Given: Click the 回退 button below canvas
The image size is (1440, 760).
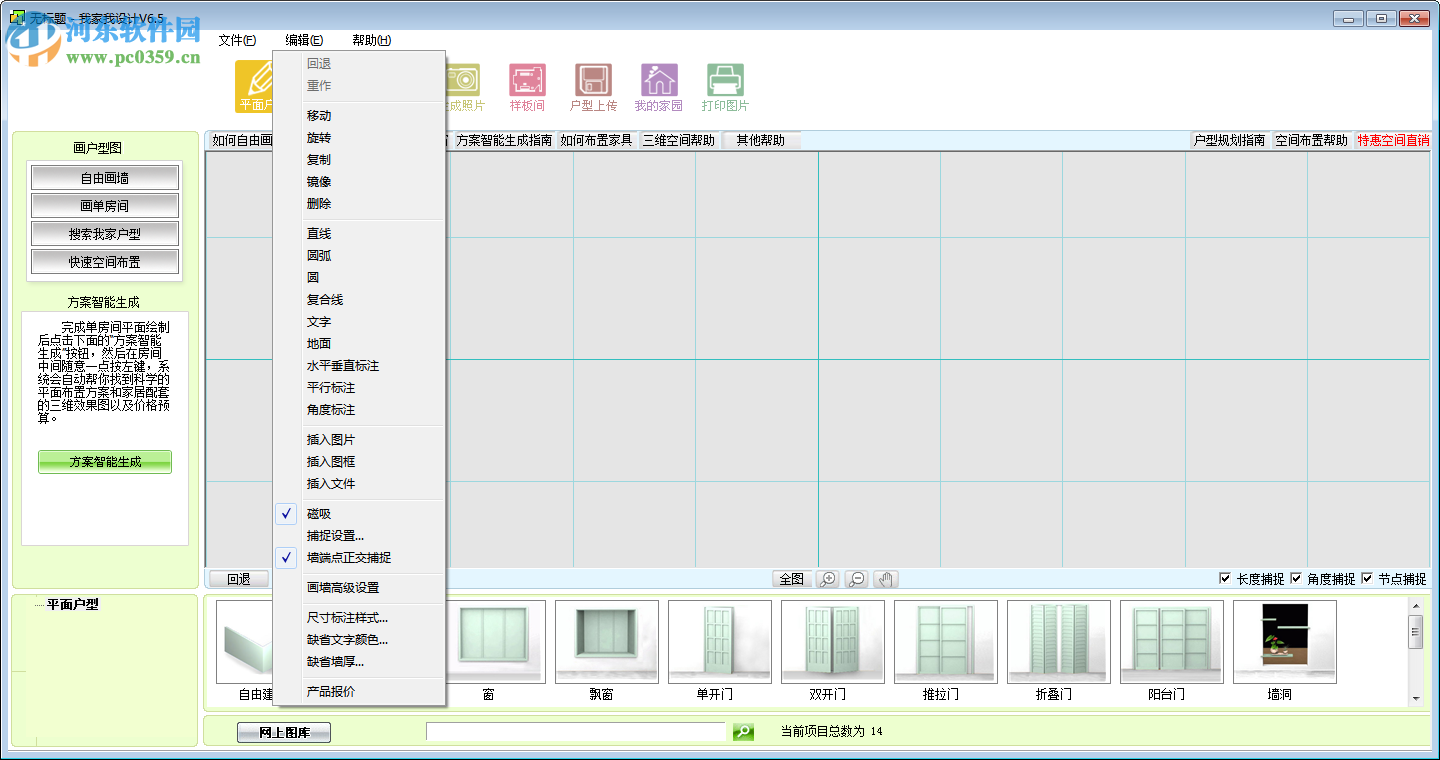Looking at the screenshot, I should click(238, 579).
